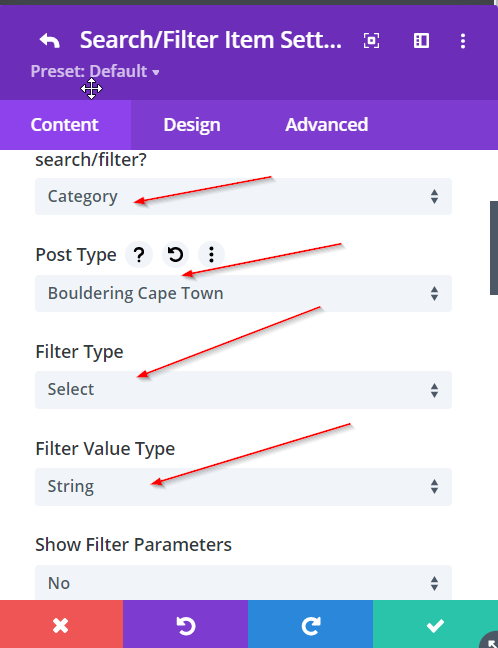Open the Bouldering Cape Town post type dropdown
This screenshot has height=648, width=498.
click(243, 293)
